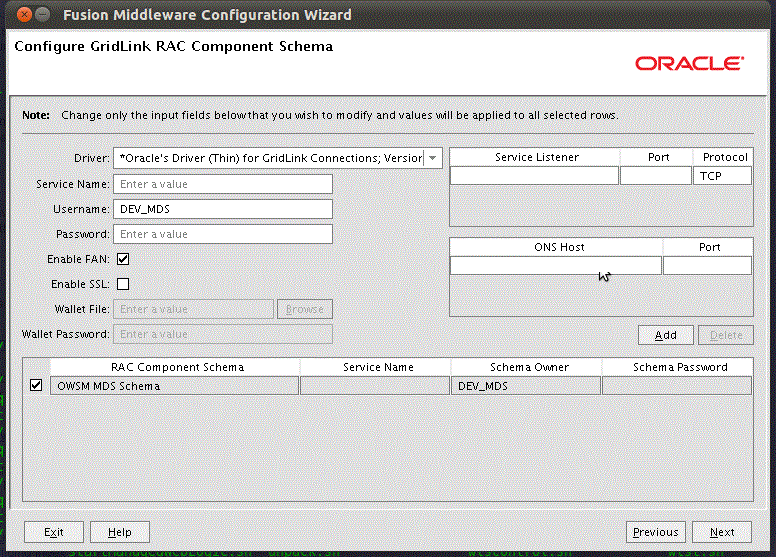Click the Service Listener Port cell
776x557 pixels.
coord(656,176)
